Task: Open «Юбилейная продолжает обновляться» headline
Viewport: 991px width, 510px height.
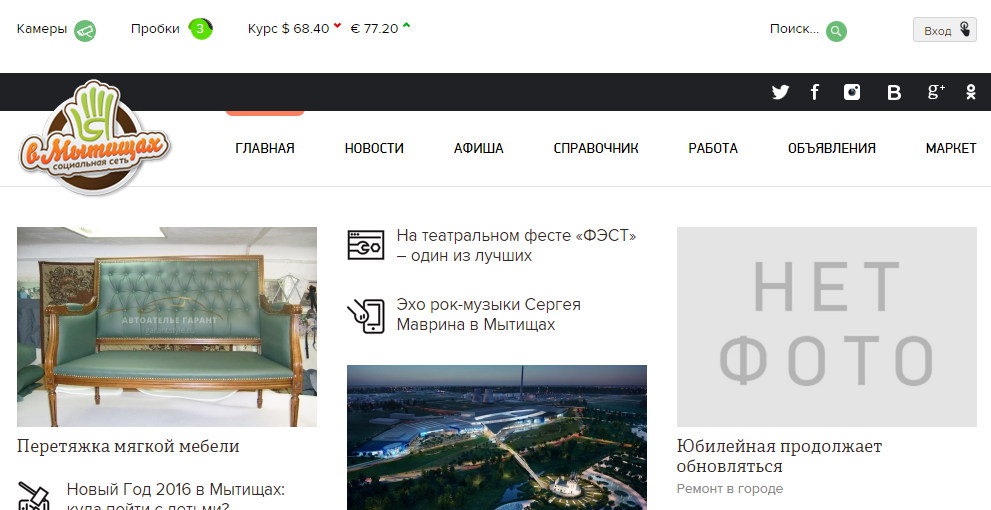Action: pos(779,456)
